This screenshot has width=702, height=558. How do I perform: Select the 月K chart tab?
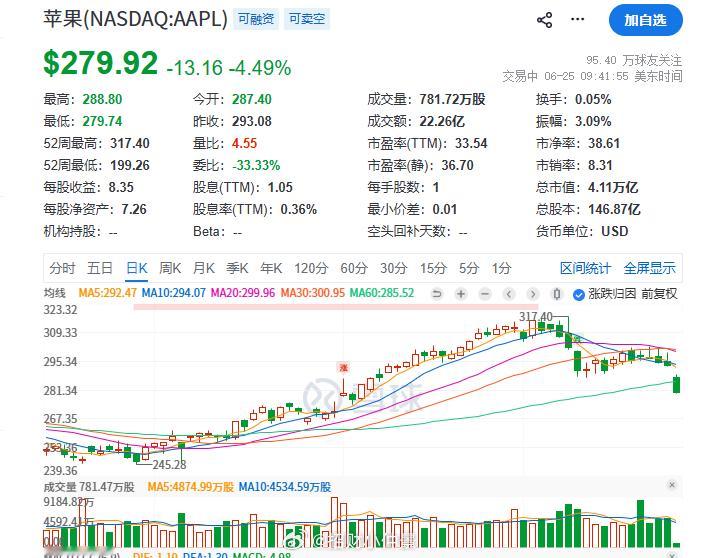pyautogui.click(x=204, y=268)
